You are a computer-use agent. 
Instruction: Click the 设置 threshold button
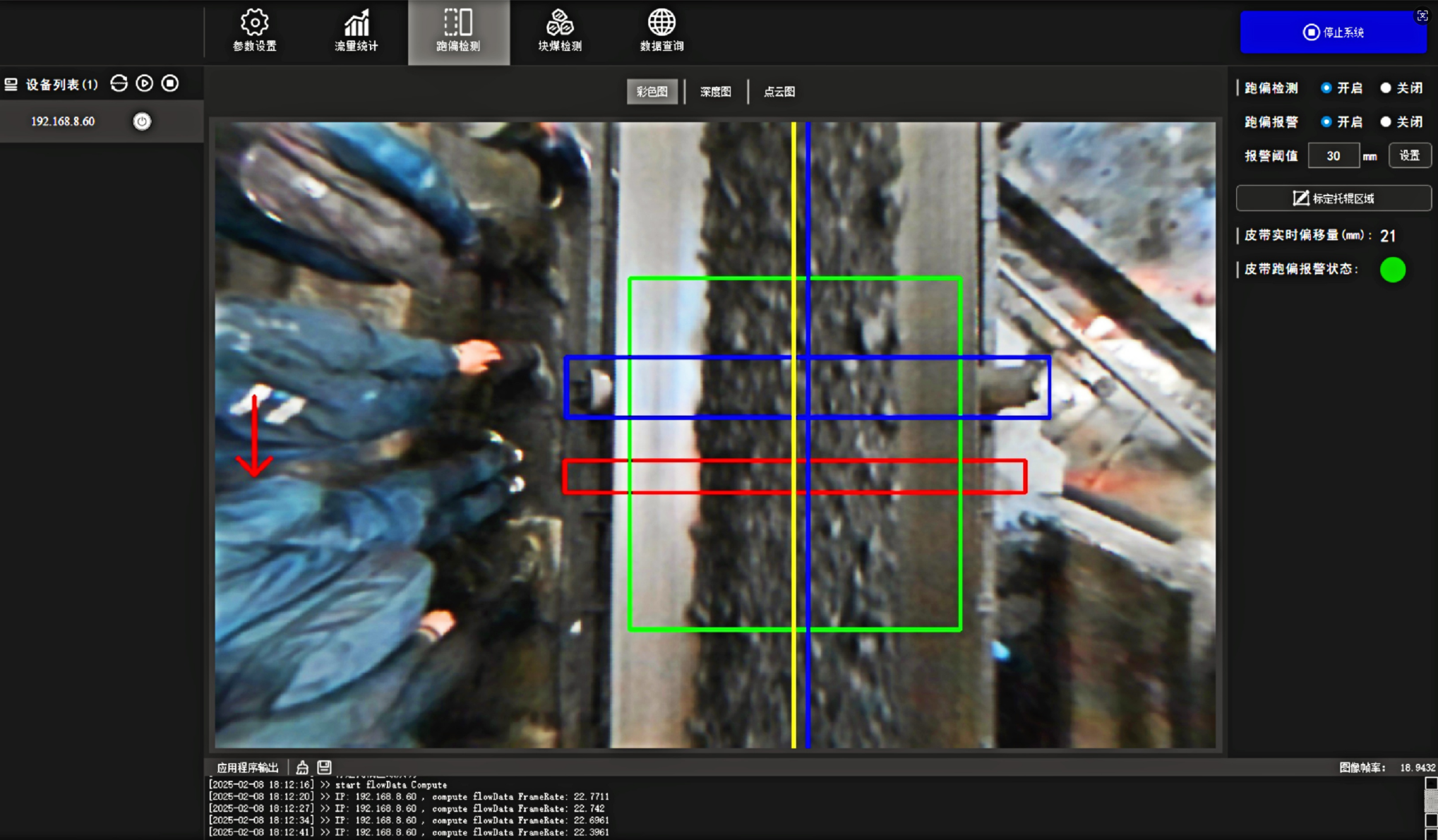pyautogui.click(x=1409, y=155)
